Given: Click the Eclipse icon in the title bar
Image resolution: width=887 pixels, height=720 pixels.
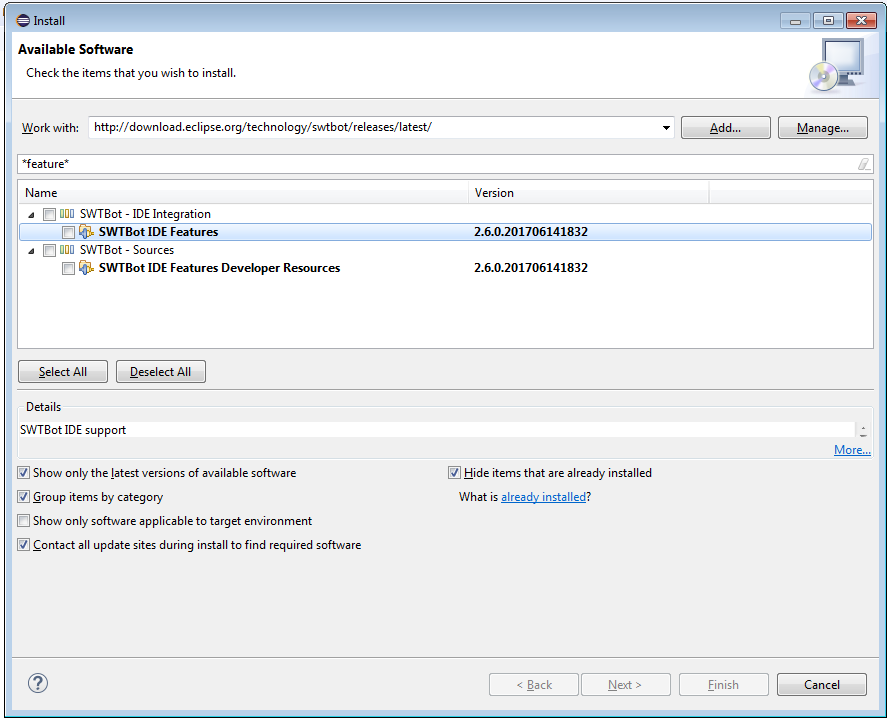Looking at the screenshot, I should click(x=23, y=21).
